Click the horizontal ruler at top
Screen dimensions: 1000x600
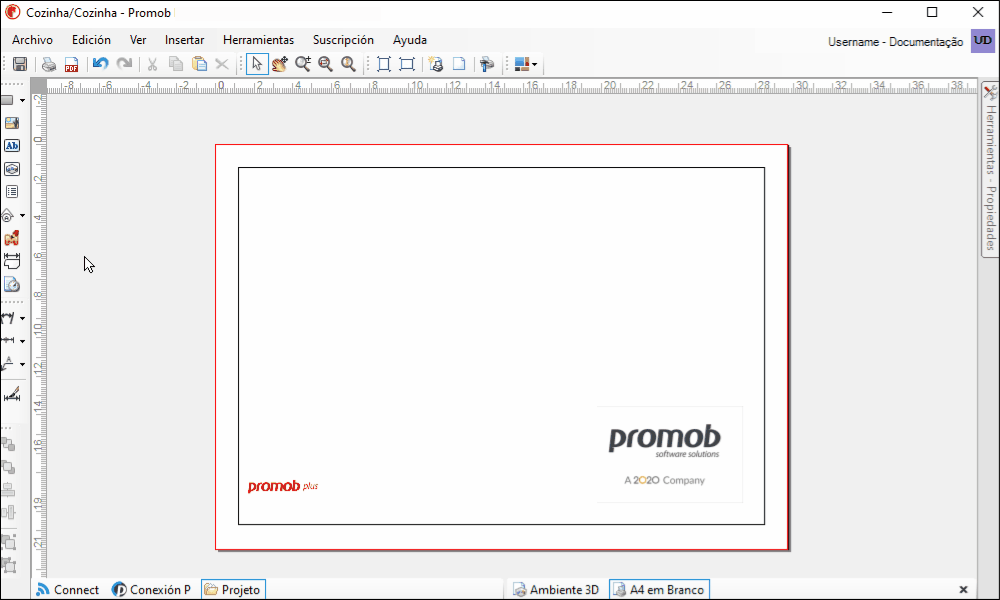click(x=512, y=86)
